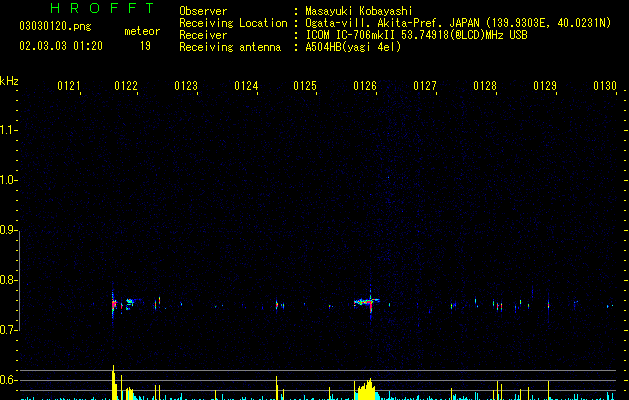Click the kHz axis unit label

pos(9,81)
